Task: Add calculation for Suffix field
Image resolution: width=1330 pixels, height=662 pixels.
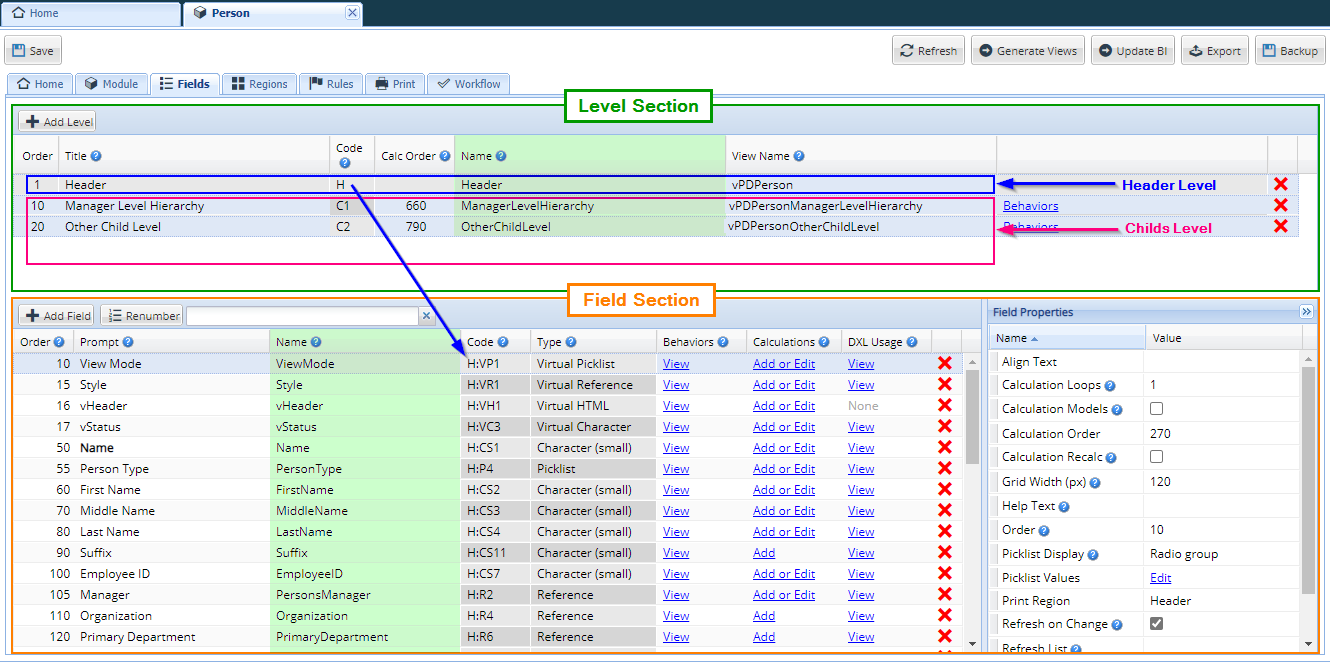Action: click(764, 553)
